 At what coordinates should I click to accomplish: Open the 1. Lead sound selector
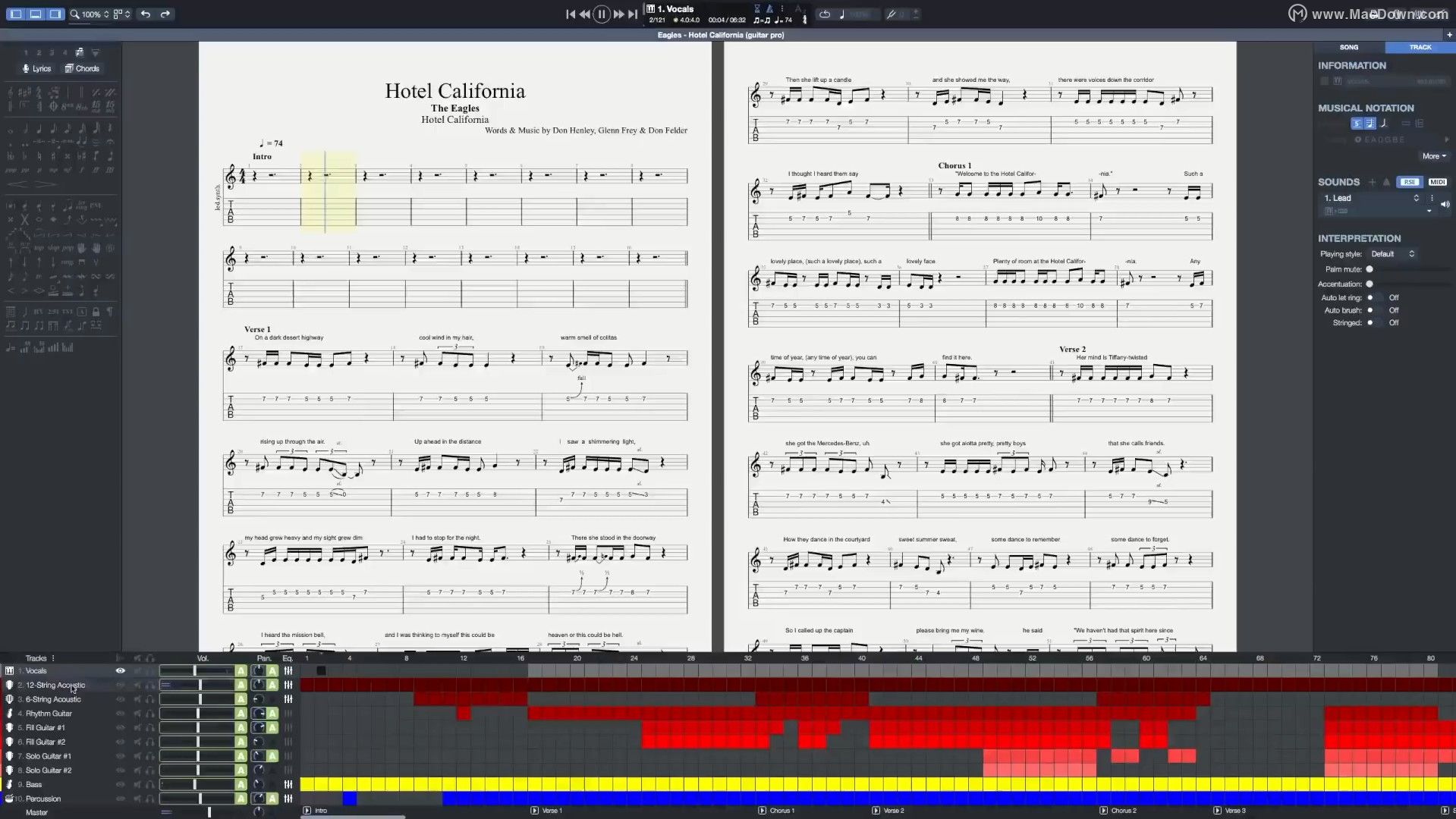pos(1372,198)
